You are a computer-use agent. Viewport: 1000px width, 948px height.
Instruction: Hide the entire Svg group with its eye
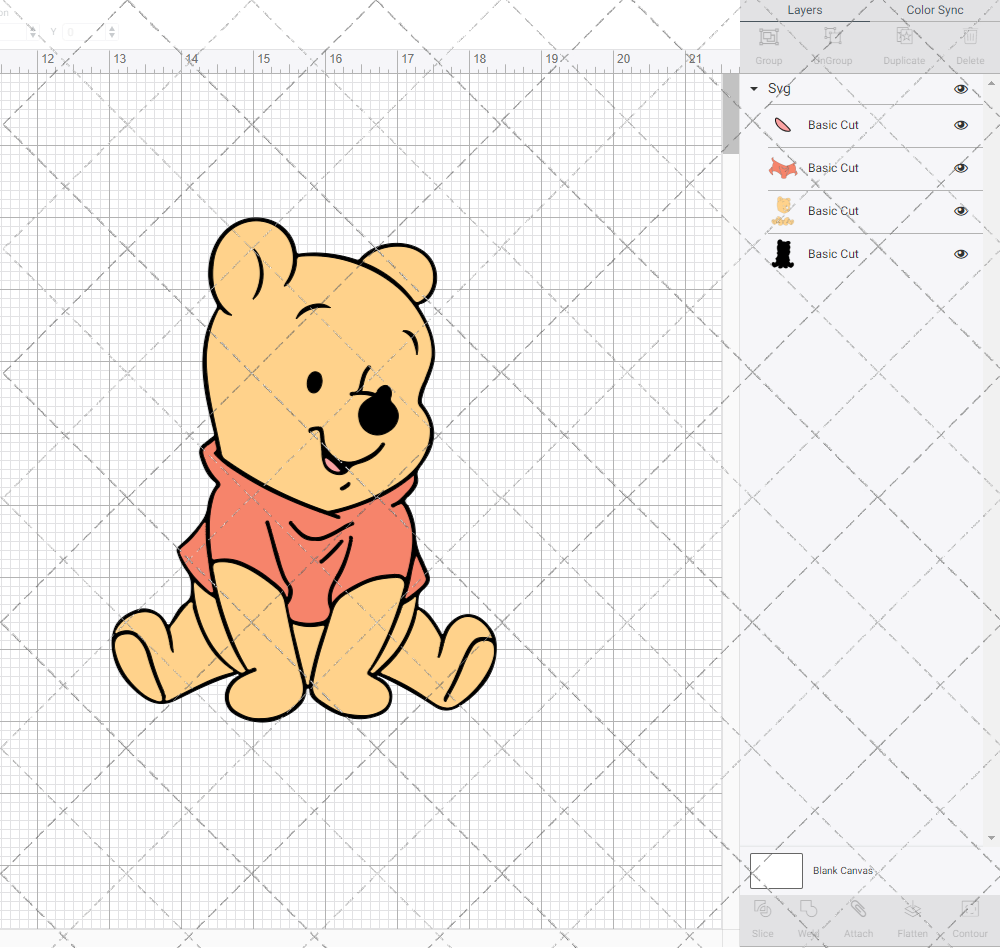[x=960, y=89]
